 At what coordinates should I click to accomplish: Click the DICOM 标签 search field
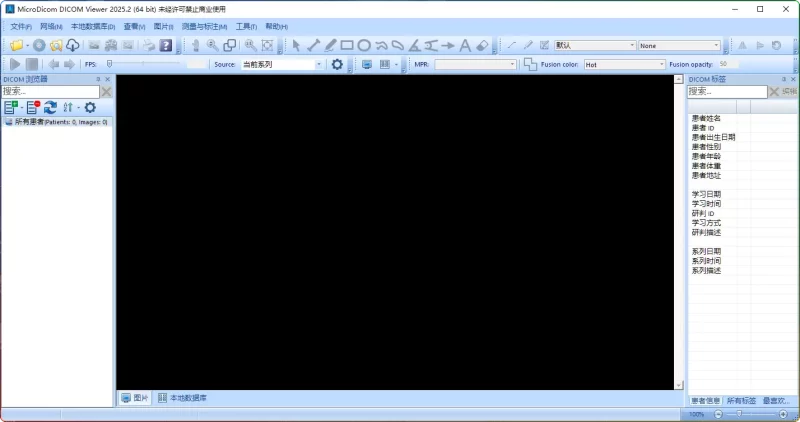(x=725, y=91)
